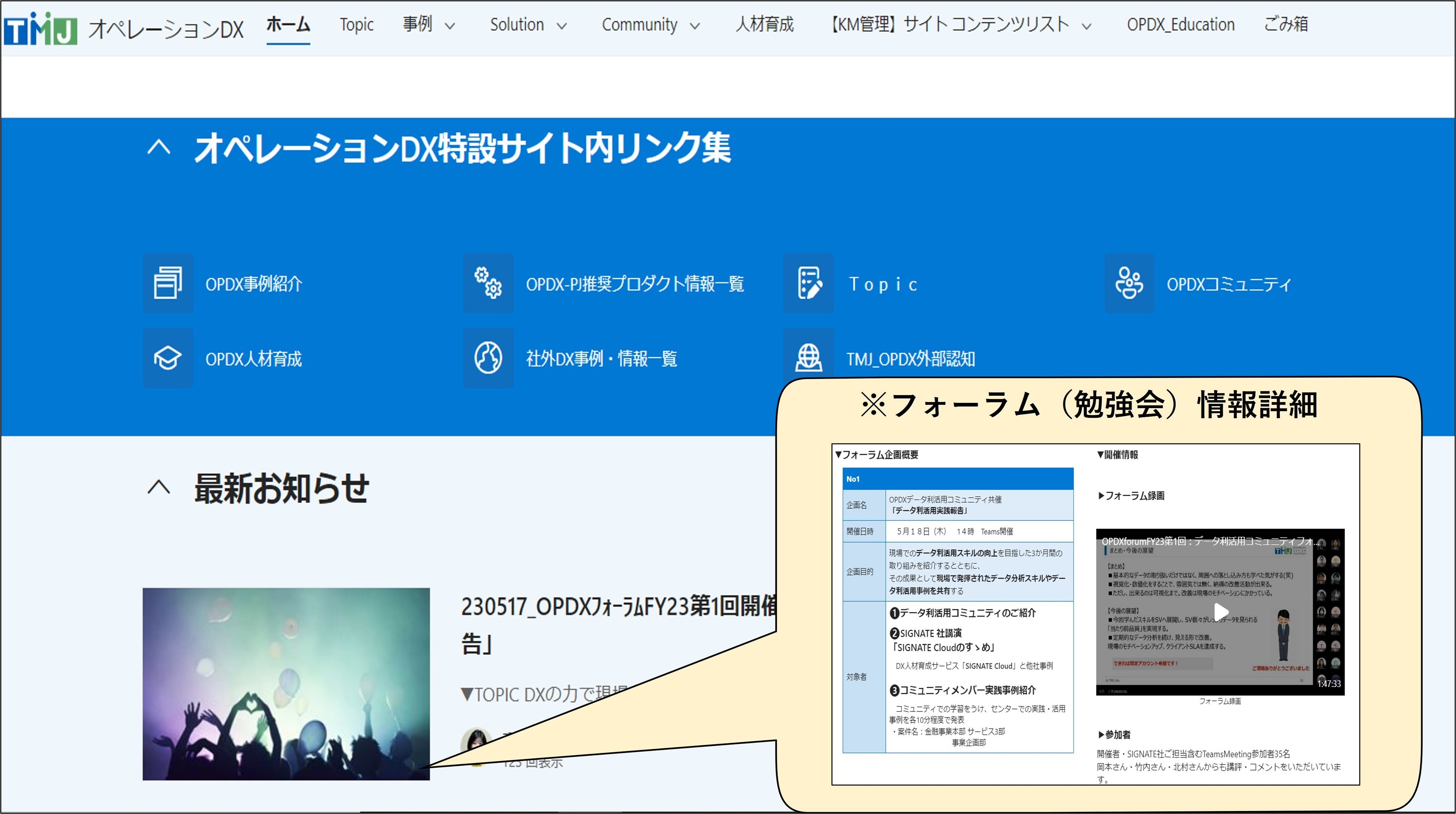1456x814 pixels.
Task: Collapse the オペレーションDX特設サイト内リンク集 section
Action: coord(159,147)
